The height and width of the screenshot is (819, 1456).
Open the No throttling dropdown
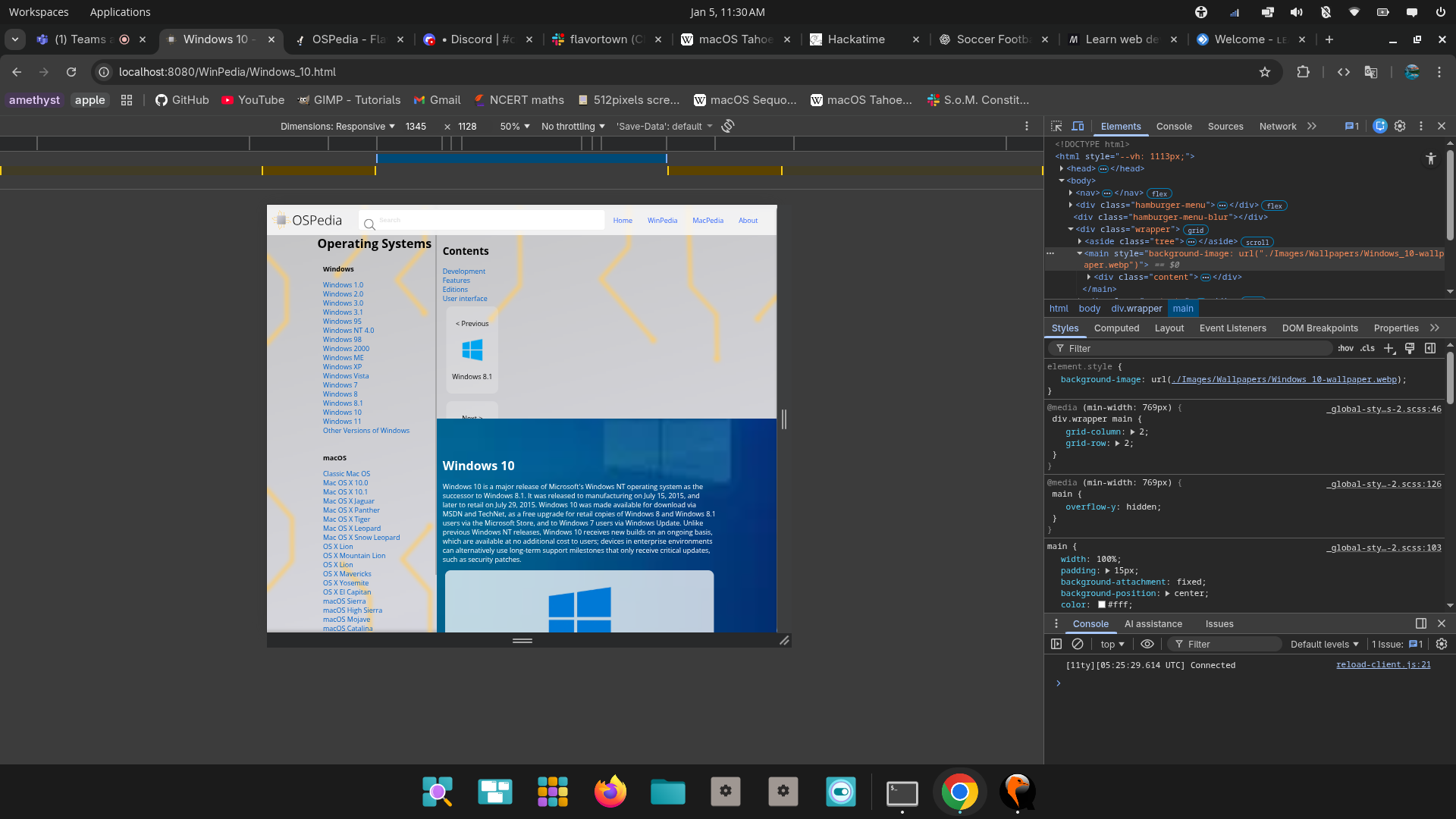(573, 127)
